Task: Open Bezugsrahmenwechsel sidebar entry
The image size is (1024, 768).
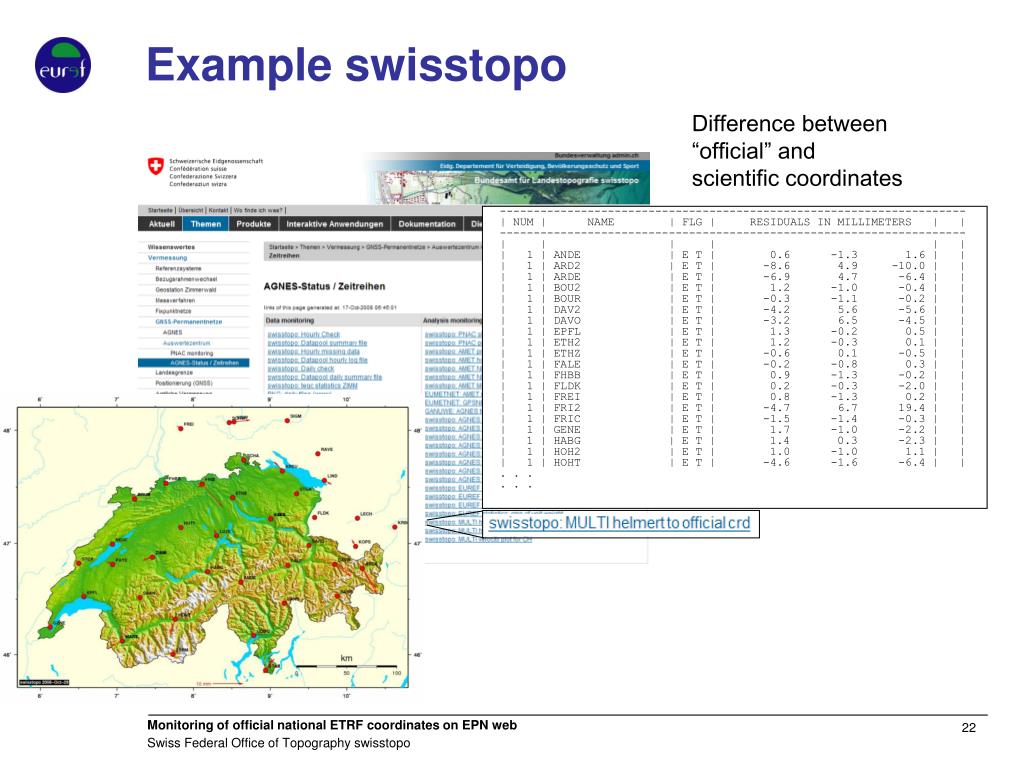Action: [186, 279]
